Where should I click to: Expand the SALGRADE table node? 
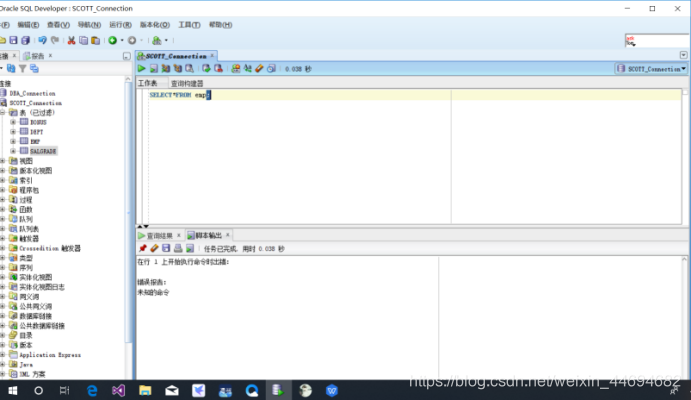pos(13,151)
